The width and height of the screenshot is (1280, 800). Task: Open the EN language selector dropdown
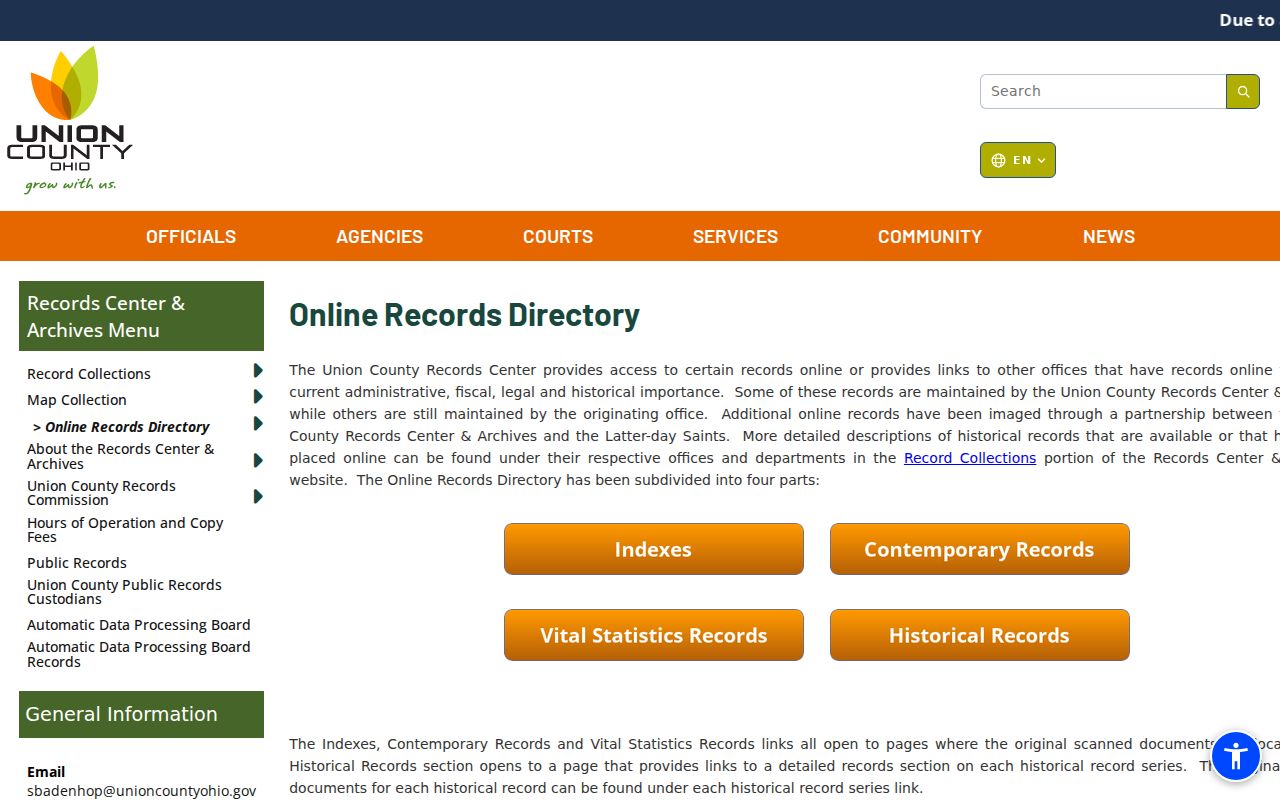1018,160
